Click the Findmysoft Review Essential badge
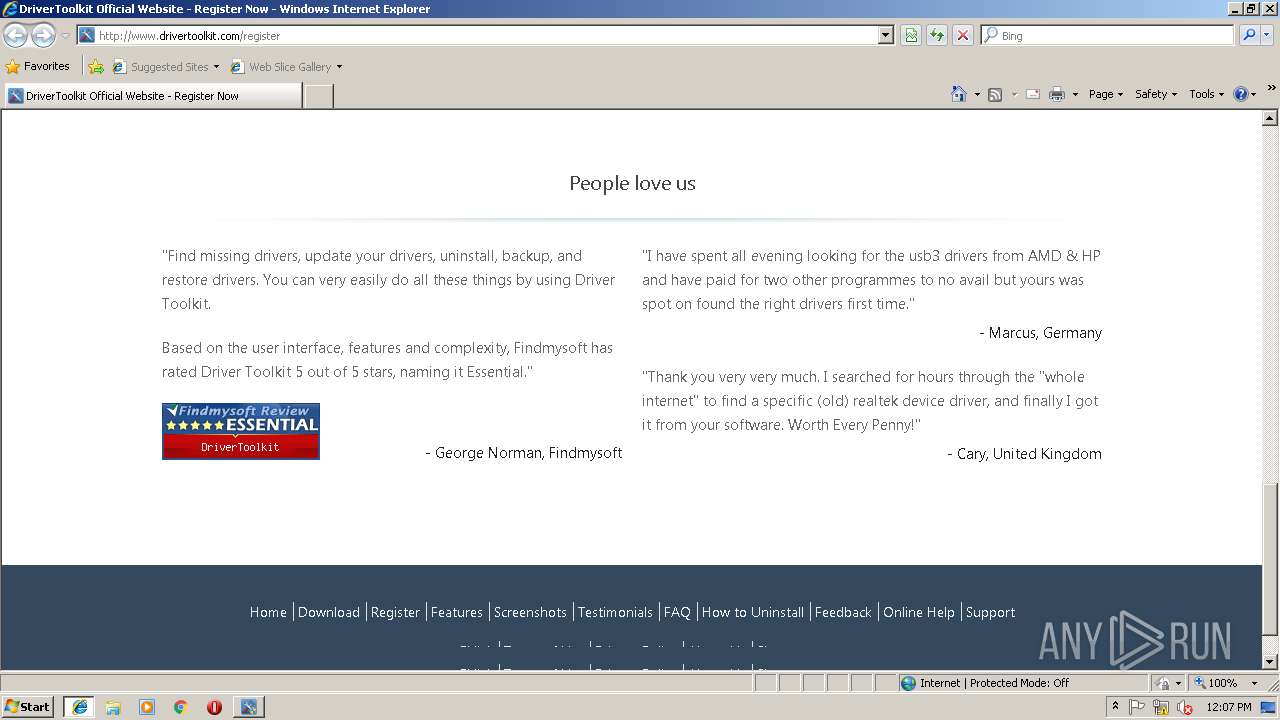Image resolution: width=1280 pixels, height=720 pixels. pyautogui.click(x=241, y=431)
